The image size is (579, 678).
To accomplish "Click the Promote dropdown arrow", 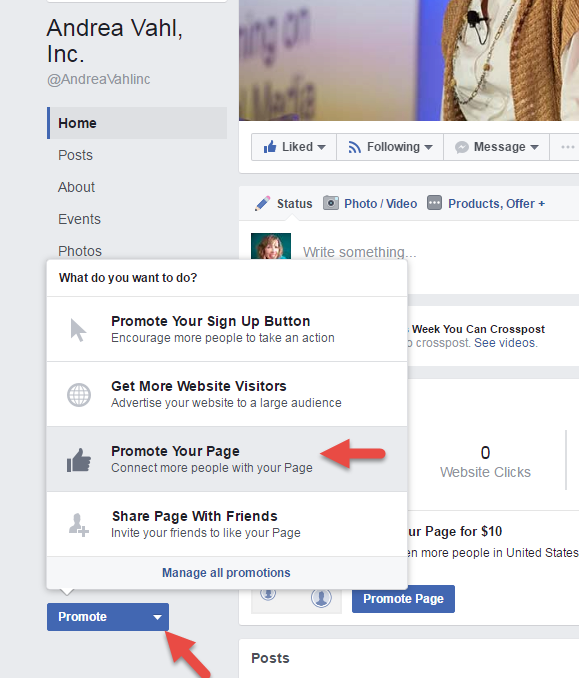I will pos(157,617).
